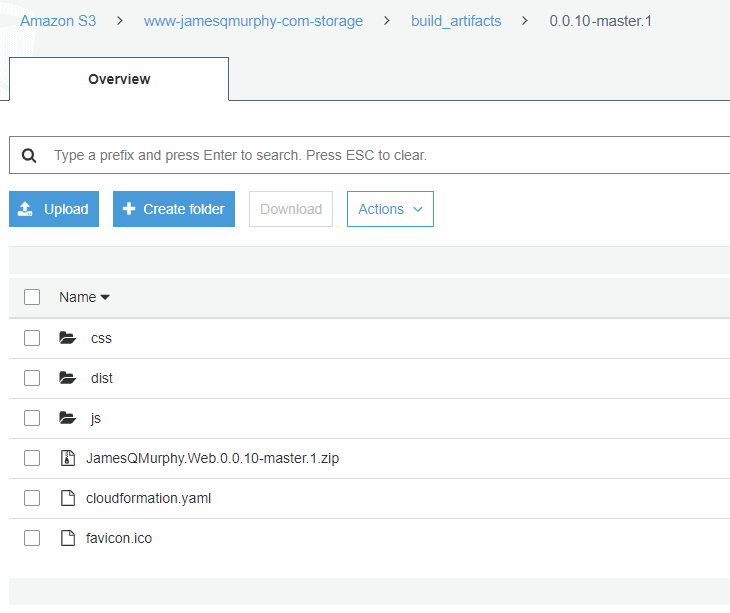Open www-jamesqmurphy-com-storage bucket breadcrumb

pyautogui.click(x=253, y=21)
